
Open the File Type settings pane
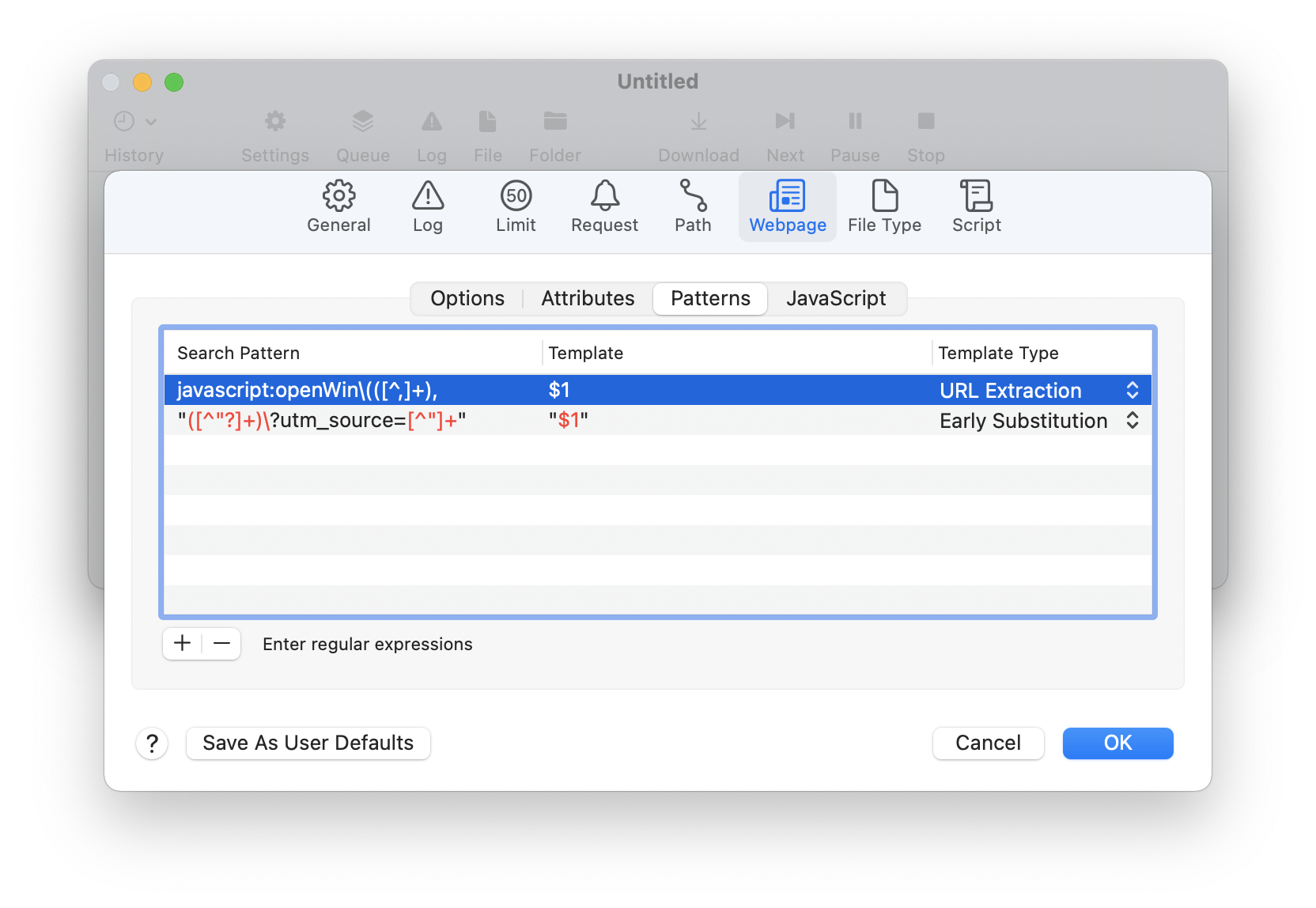click(x=884, y=206)
